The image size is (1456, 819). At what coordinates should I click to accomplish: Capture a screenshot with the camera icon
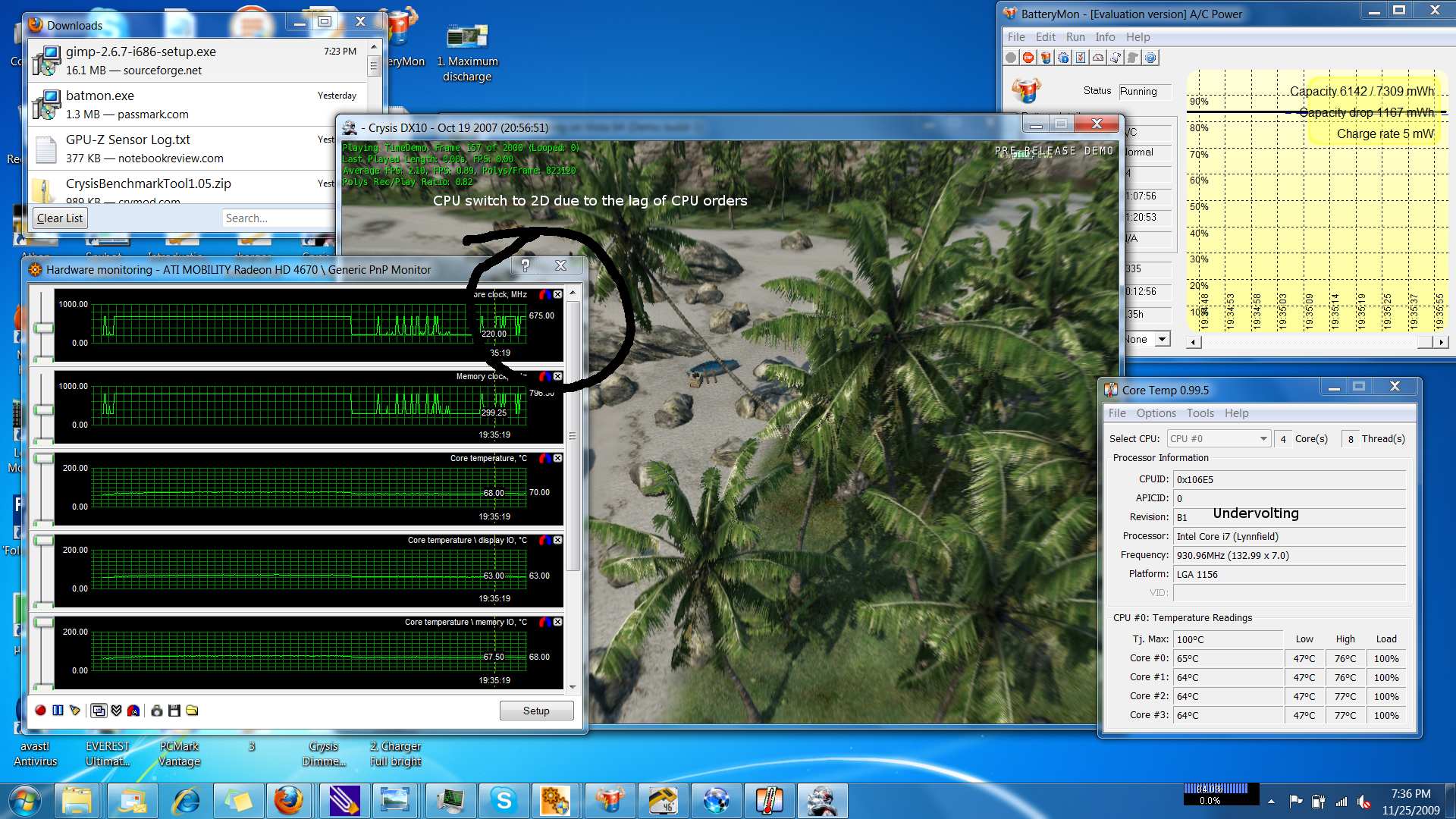pos(157,711)
